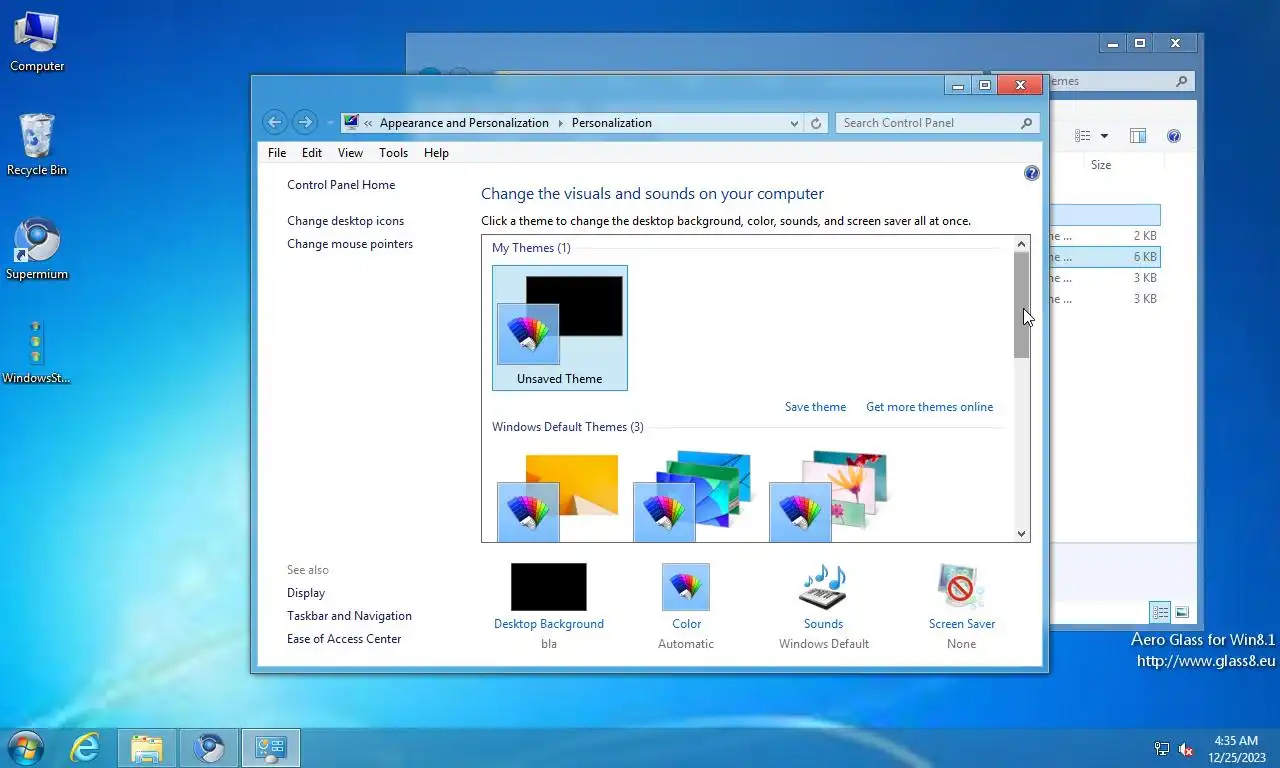Viewport: 1280px width, 768px height.
Task: Select the orange Windows default theme
Action: pyautogui.click(x=560, y=497)
